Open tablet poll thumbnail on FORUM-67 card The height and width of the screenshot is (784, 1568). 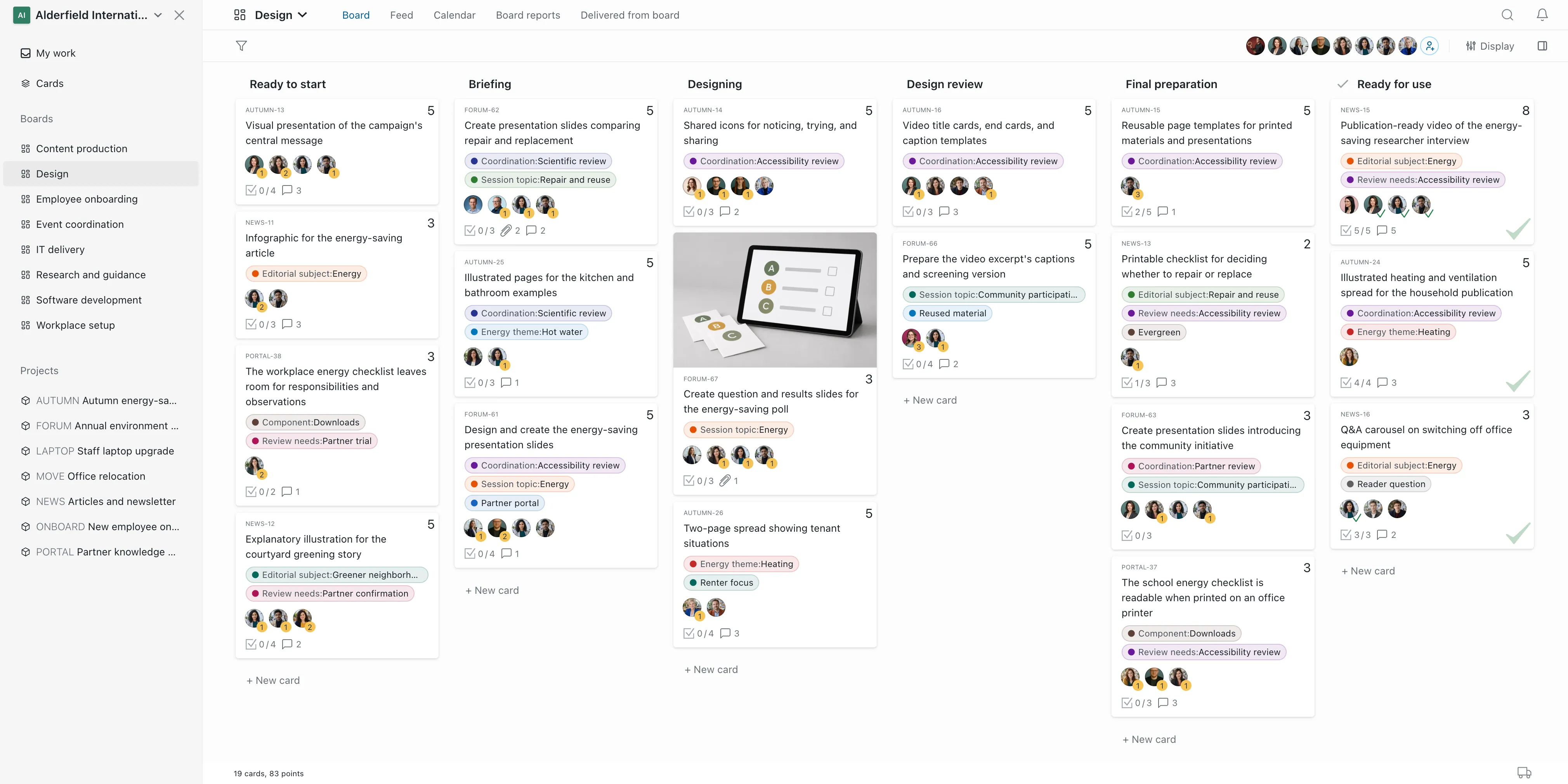click(774, 300)
